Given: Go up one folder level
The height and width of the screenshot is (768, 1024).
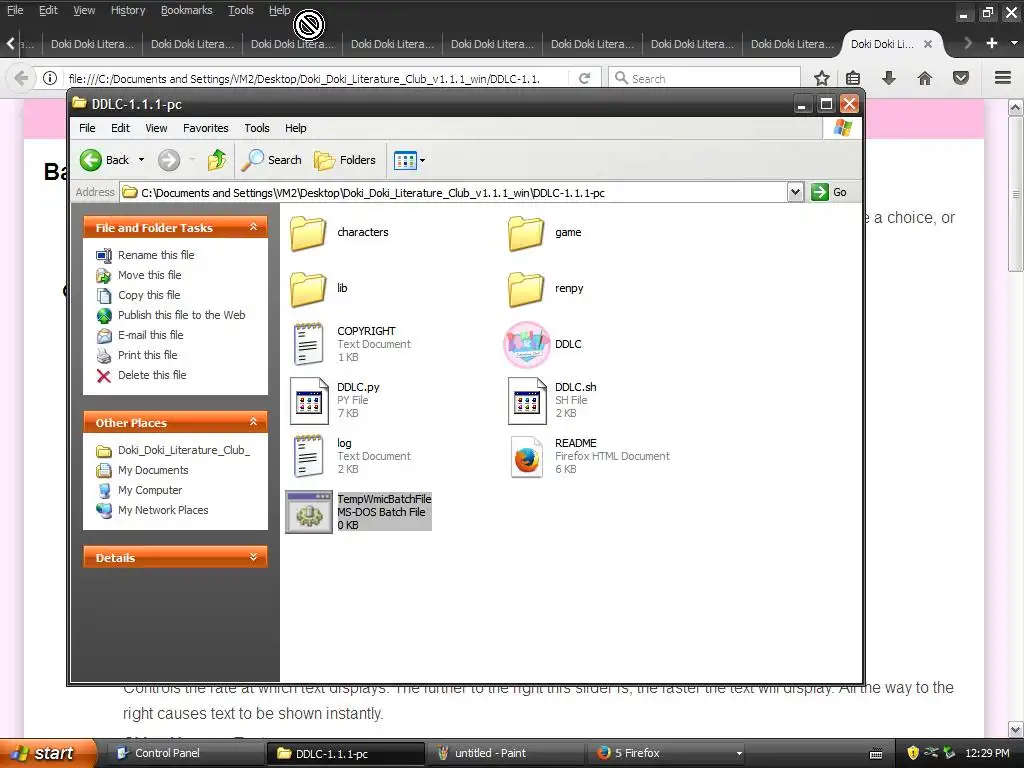Looking at the screenshot, I should [x=216, y=160].
